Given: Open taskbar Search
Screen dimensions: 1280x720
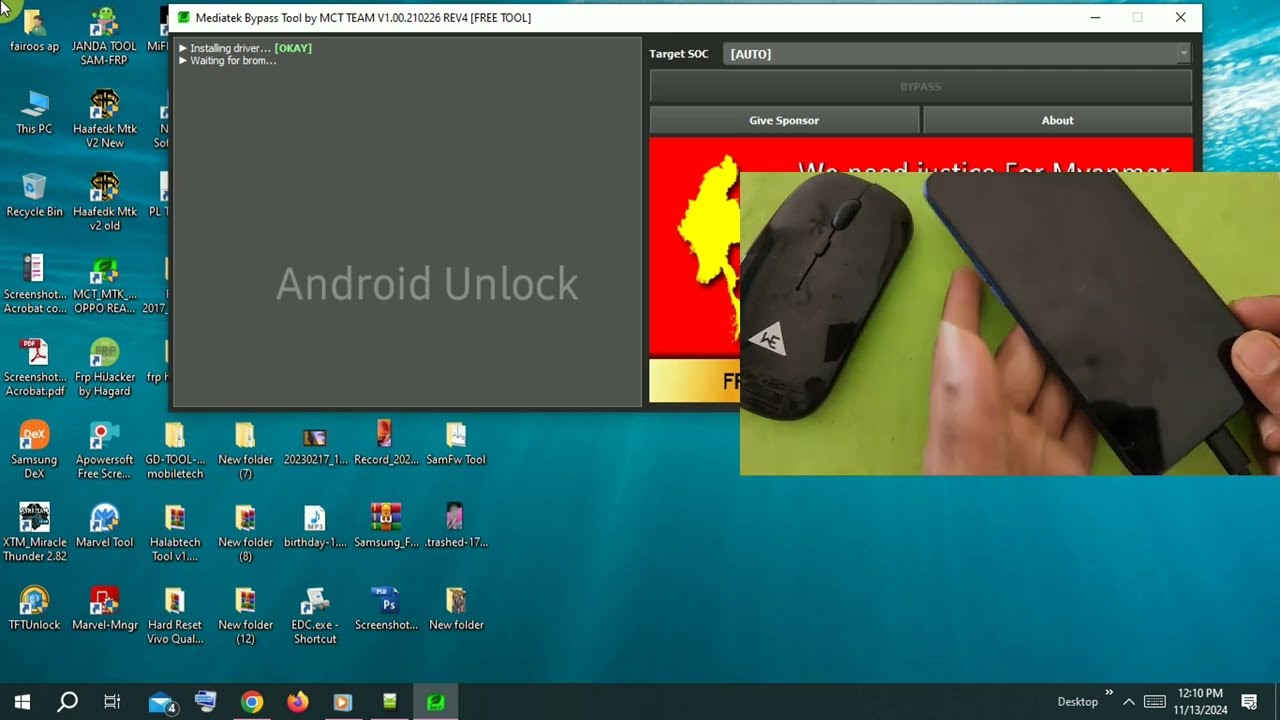Looking at the screenshot, I should coord(67,702).
